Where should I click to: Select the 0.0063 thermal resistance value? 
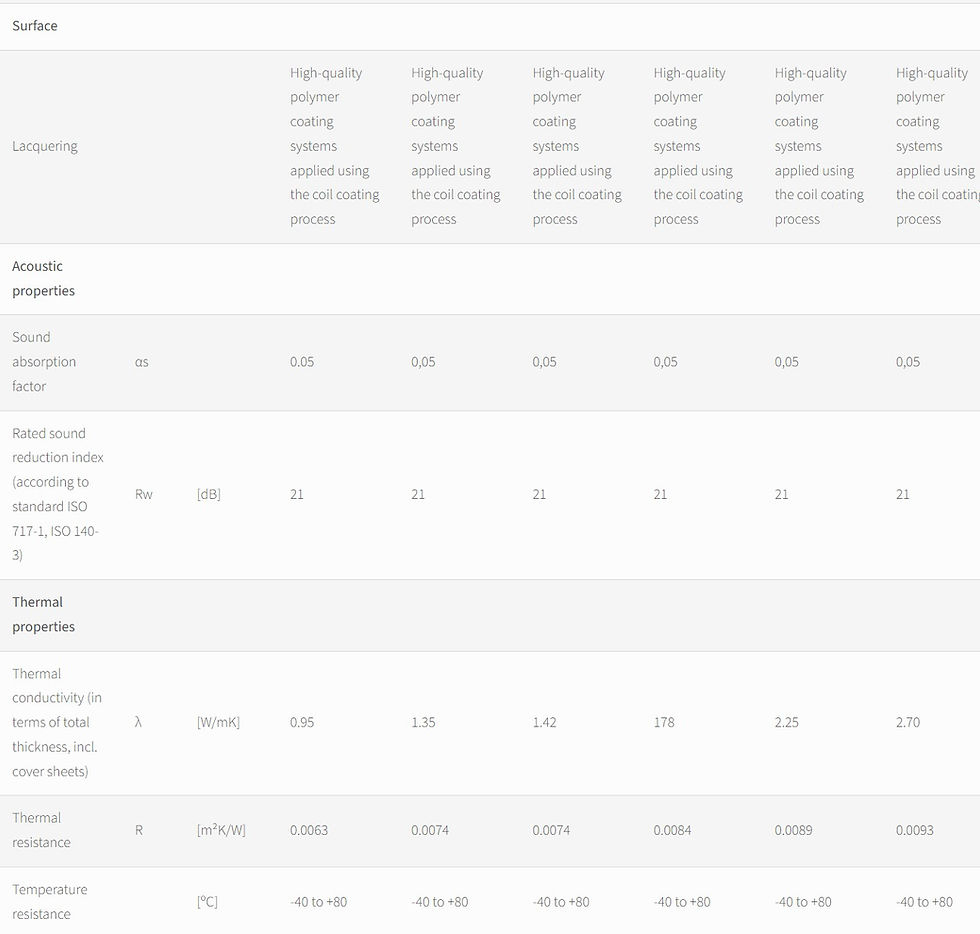point(309,830)
